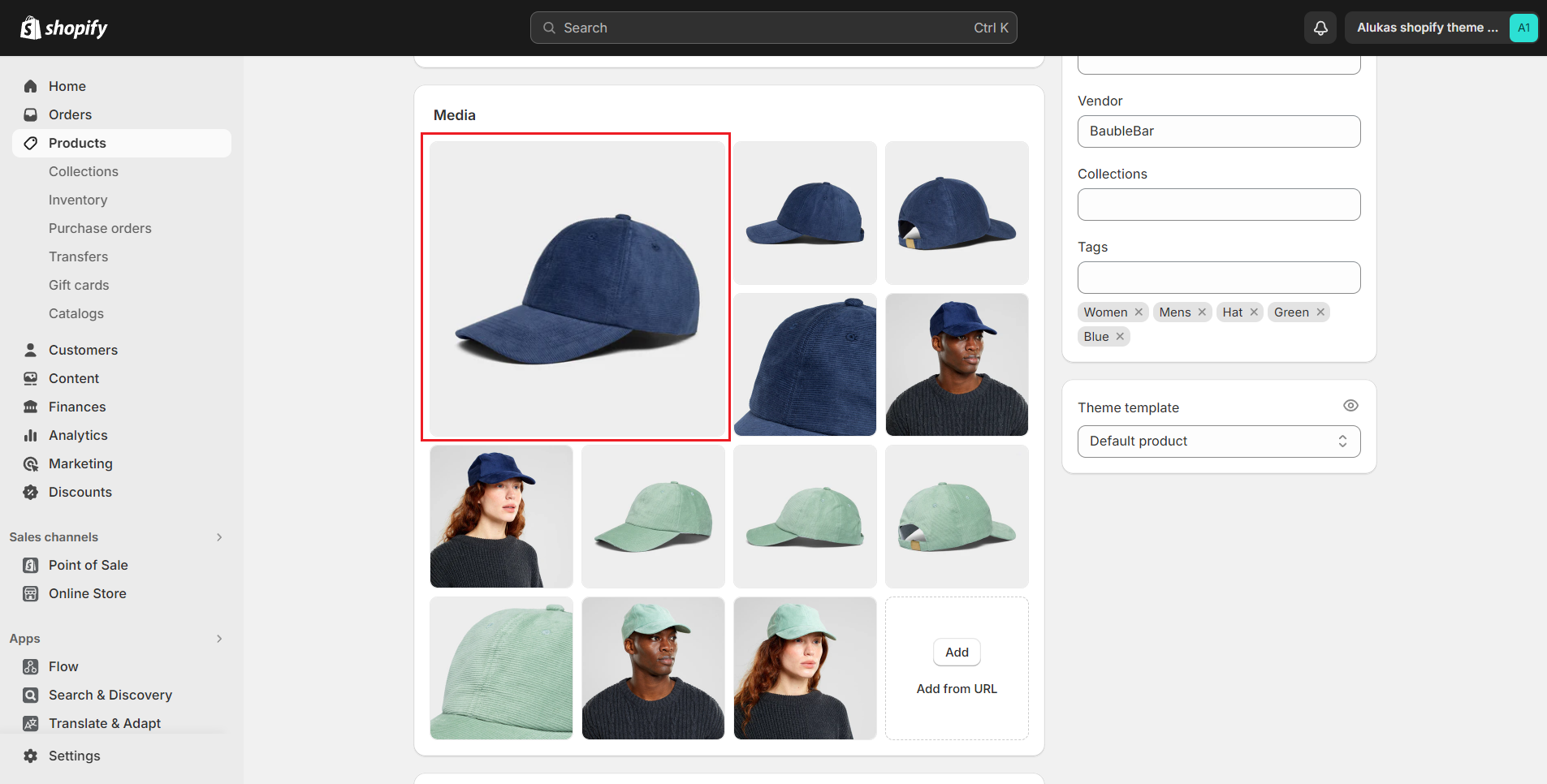This screenshot has width=1547, height=784.
Task: Open the Default product template dropdown
Action: pyautogui.click(x=1218, y=442)
